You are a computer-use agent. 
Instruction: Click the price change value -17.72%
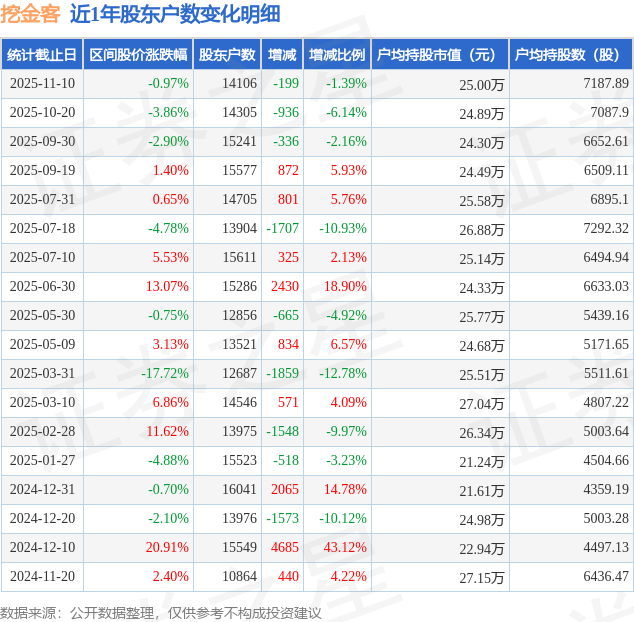point(165,373)
